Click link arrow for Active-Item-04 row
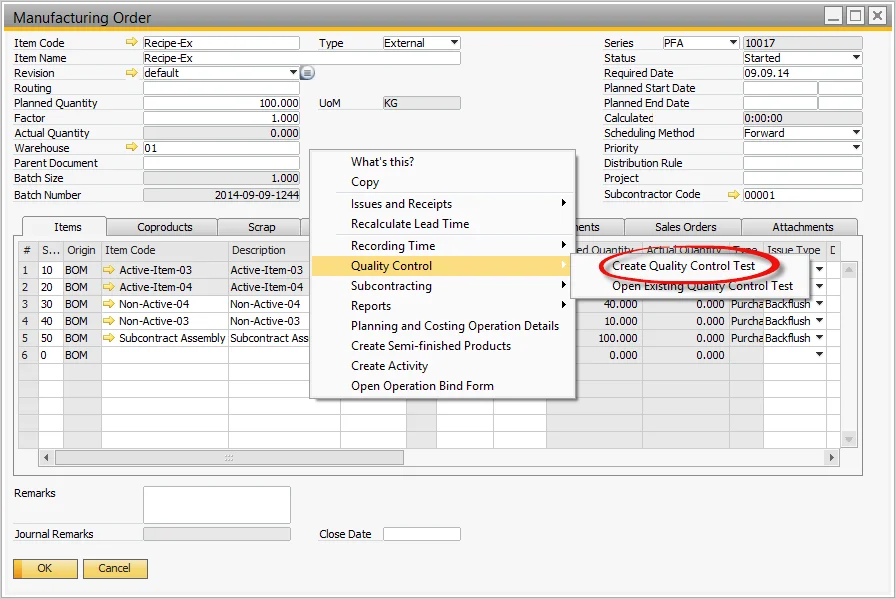This screenshot has height=599, width=896. point(109,287)
